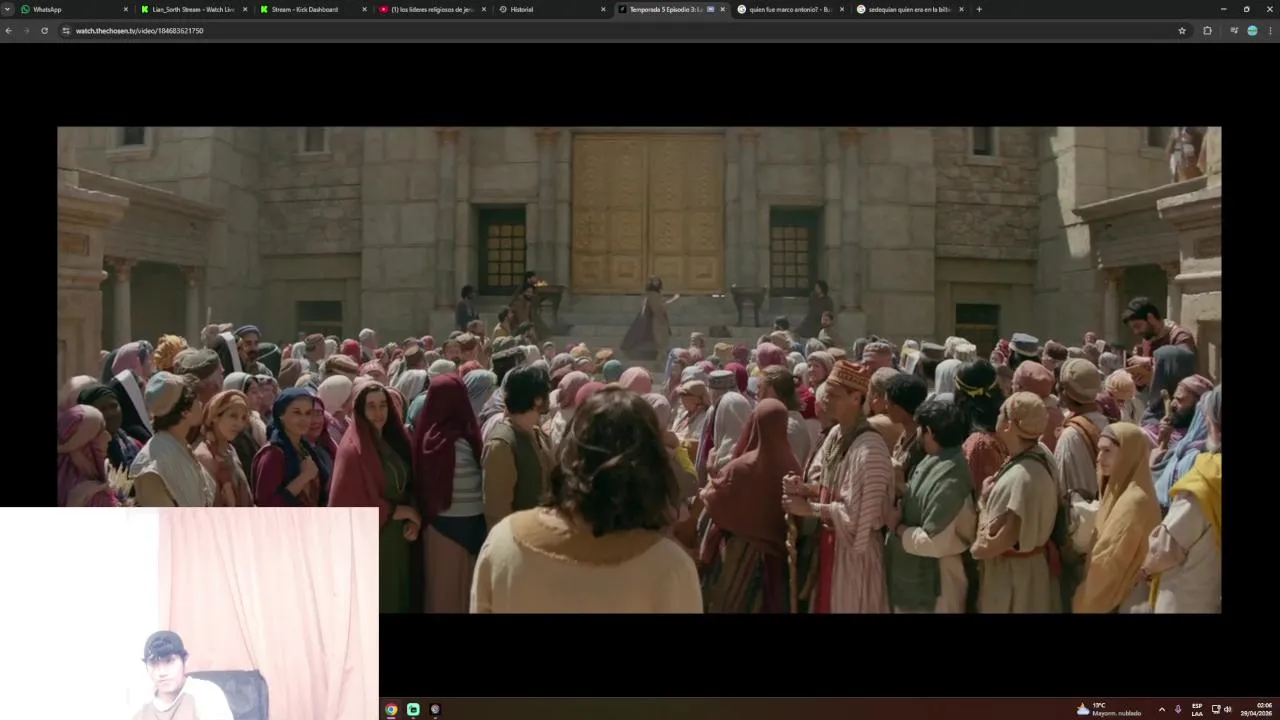This screenshot has width=1280, height=720.
Task: Close the Historial tab
Action: tap(603, 9)
